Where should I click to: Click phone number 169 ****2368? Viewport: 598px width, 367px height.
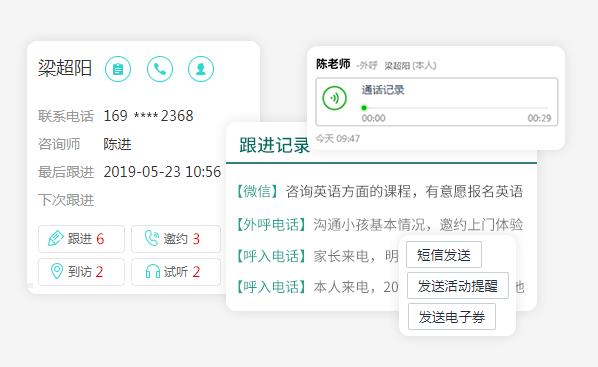click(x=148, y=116)
